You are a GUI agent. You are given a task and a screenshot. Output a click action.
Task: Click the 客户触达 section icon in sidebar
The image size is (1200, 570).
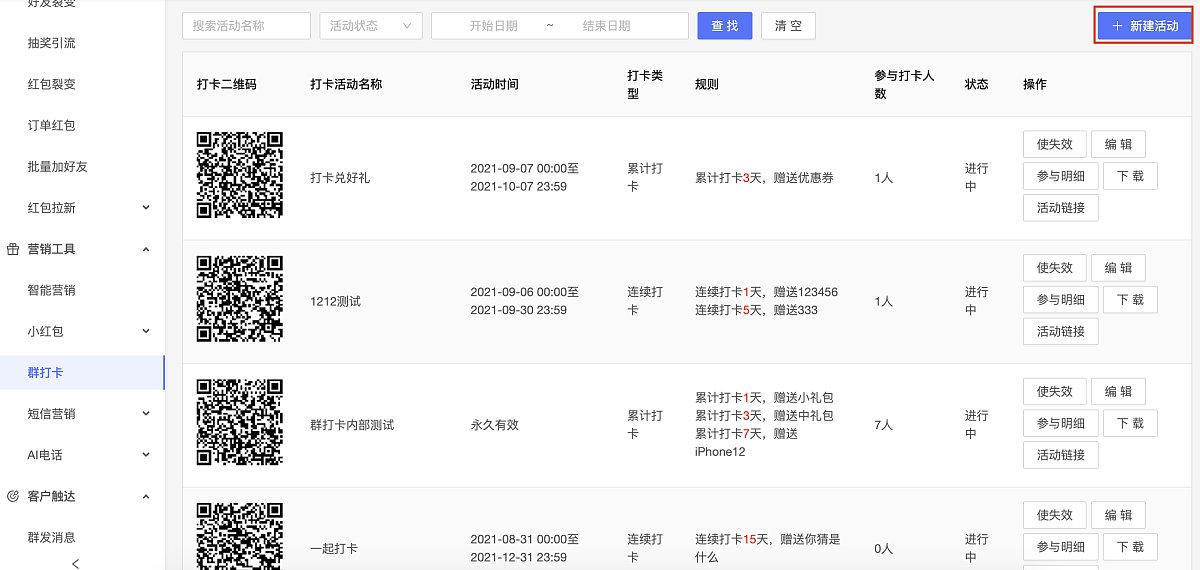point(13,496)
